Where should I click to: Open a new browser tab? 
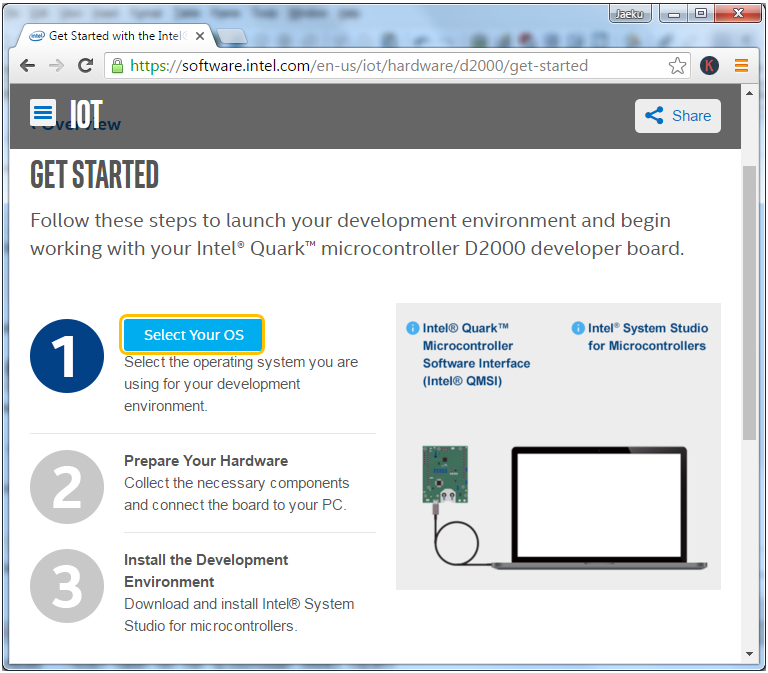point(231,37)
